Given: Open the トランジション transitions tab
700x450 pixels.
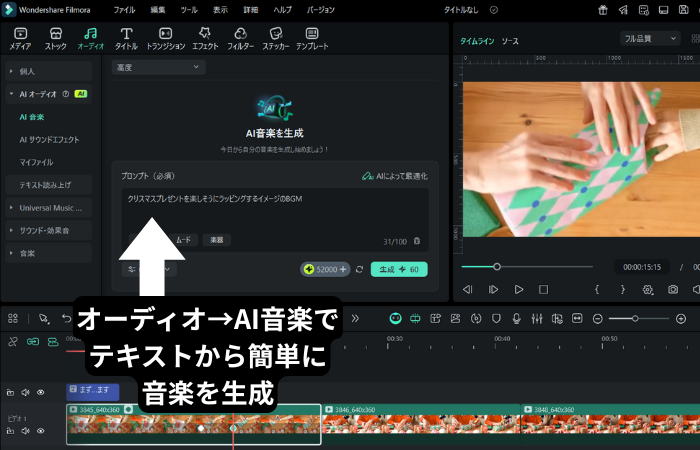Looking at the screenshot, I should (166, 38).
